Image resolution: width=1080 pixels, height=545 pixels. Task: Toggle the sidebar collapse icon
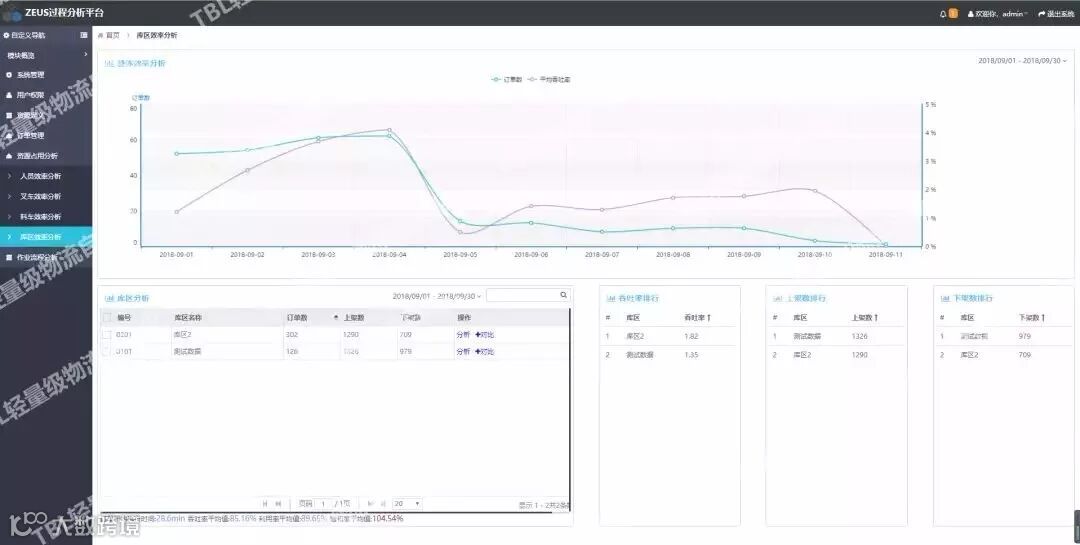(x=83, y=35)
